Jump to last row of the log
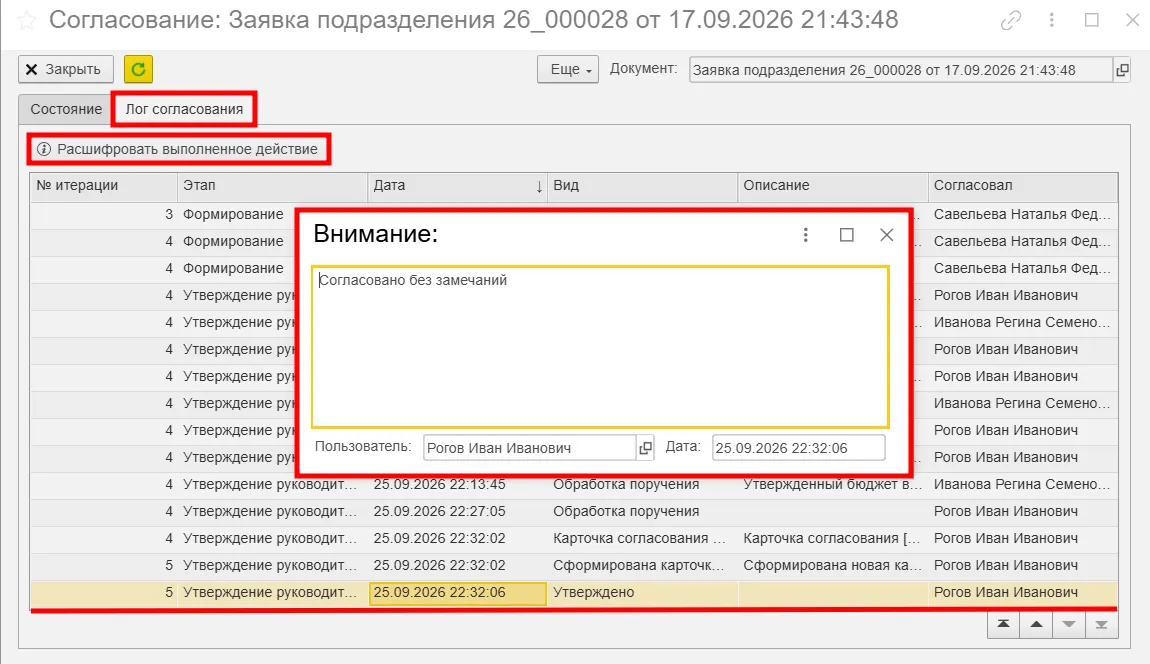 tap(1102, 624)
